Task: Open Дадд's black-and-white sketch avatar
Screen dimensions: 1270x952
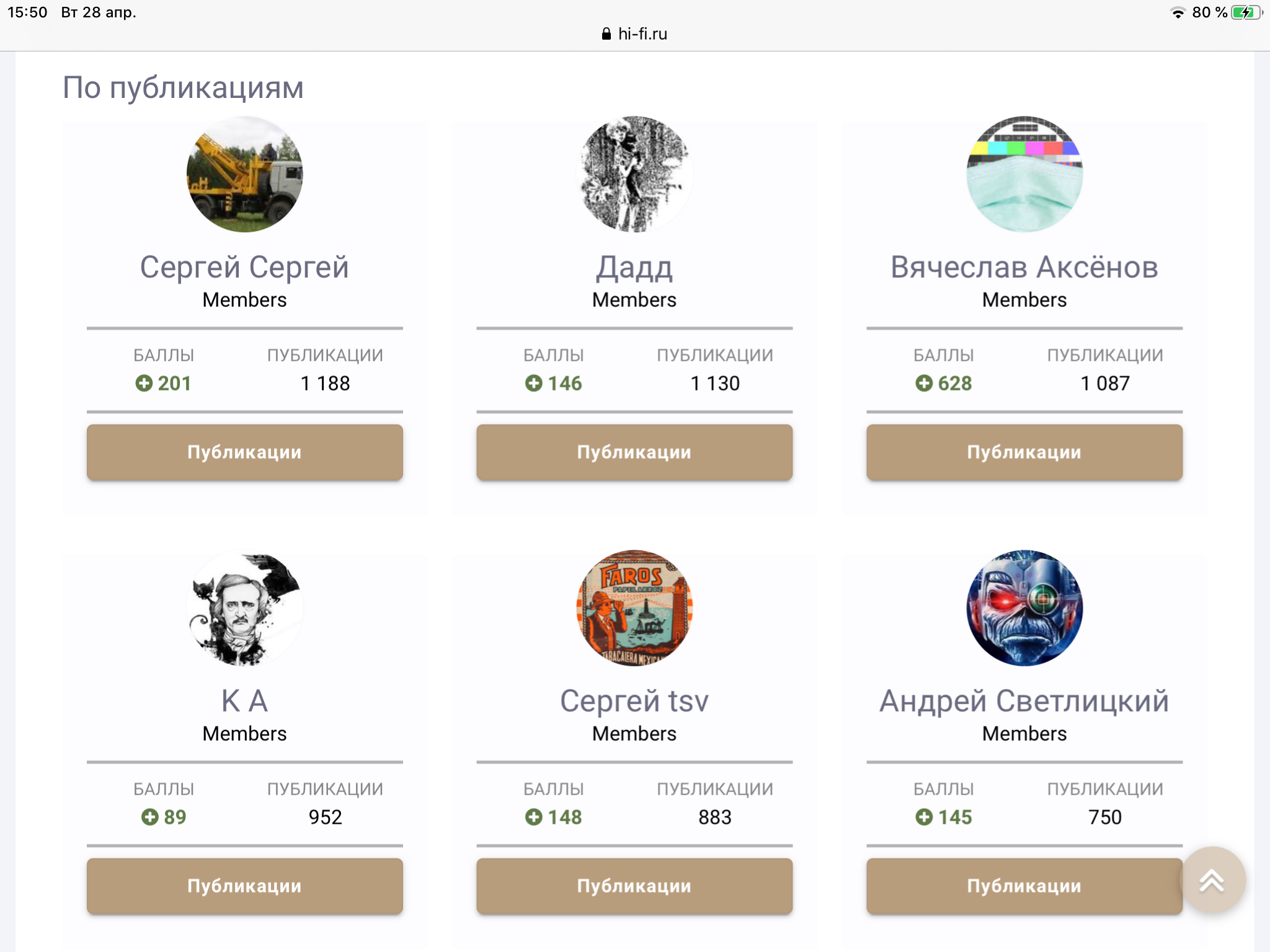Action: point(634,174)
